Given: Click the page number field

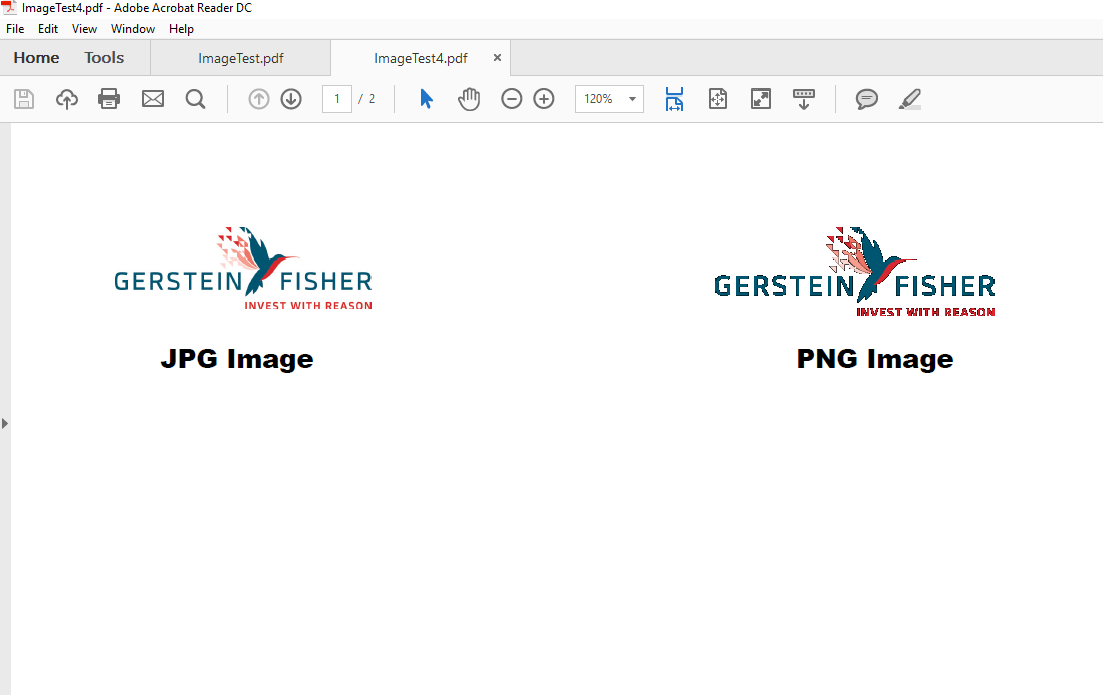Looking at the screenshot, I should click(337, 99).
